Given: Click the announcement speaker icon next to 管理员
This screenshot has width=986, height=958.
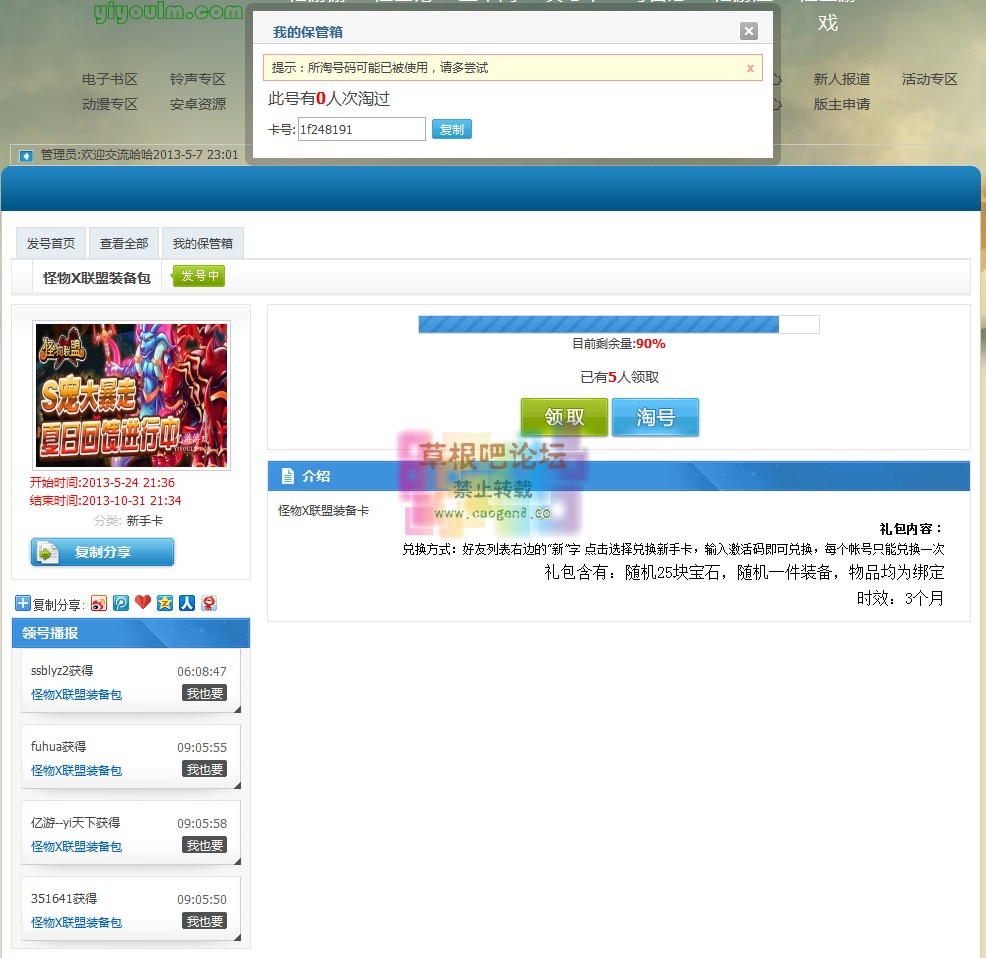Looking at the screenshot, I should pos(24,155).
